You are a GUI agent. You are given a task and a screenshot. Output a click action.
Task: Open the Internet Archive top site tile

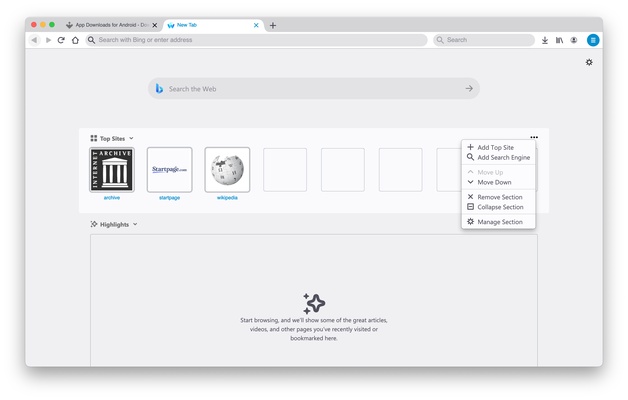pos(112,169)
